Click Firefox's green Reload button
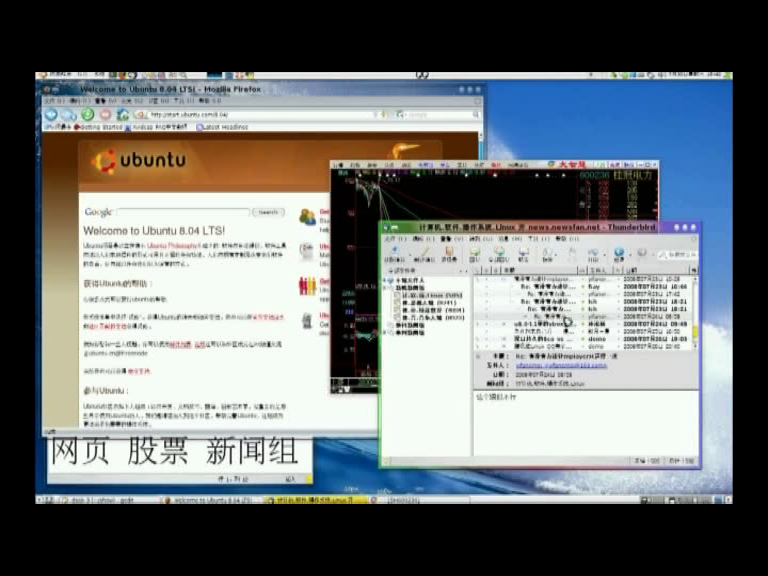768x576 pixels. point(88,115)
